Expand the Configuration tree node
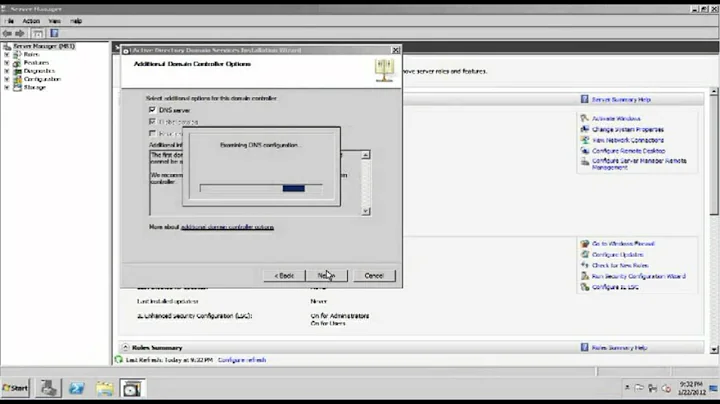Viewport: 720px width, 404px height. click(6, 79)
